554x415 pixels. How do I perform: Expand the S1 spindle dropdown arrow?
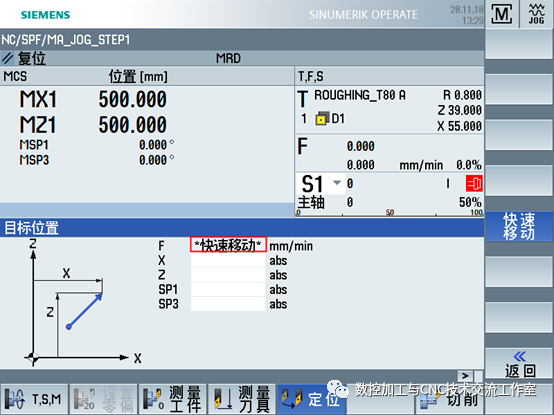pos(337,183)
